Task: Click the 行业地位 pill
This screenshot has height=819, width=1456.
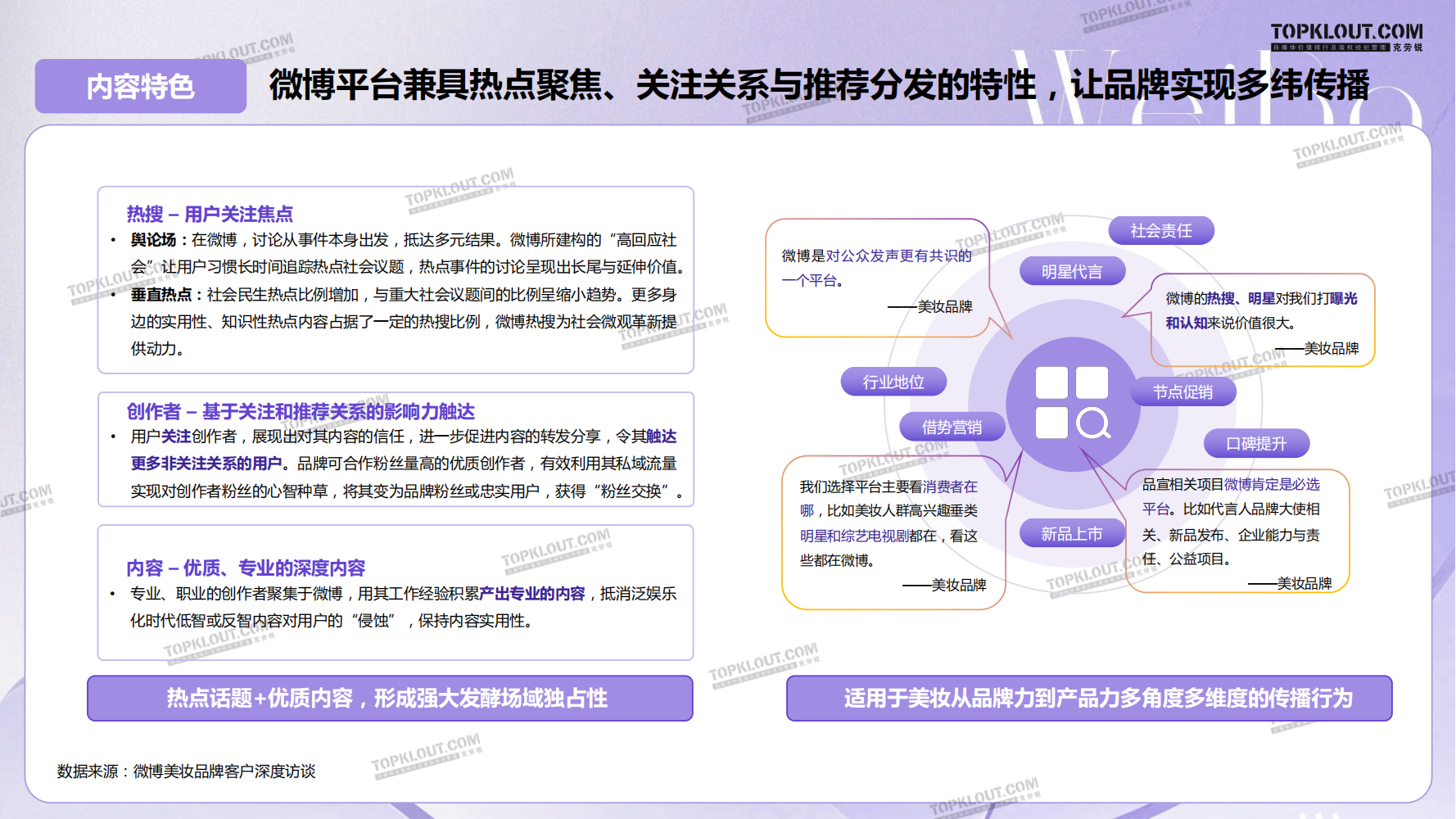Action: pos(893,382)
